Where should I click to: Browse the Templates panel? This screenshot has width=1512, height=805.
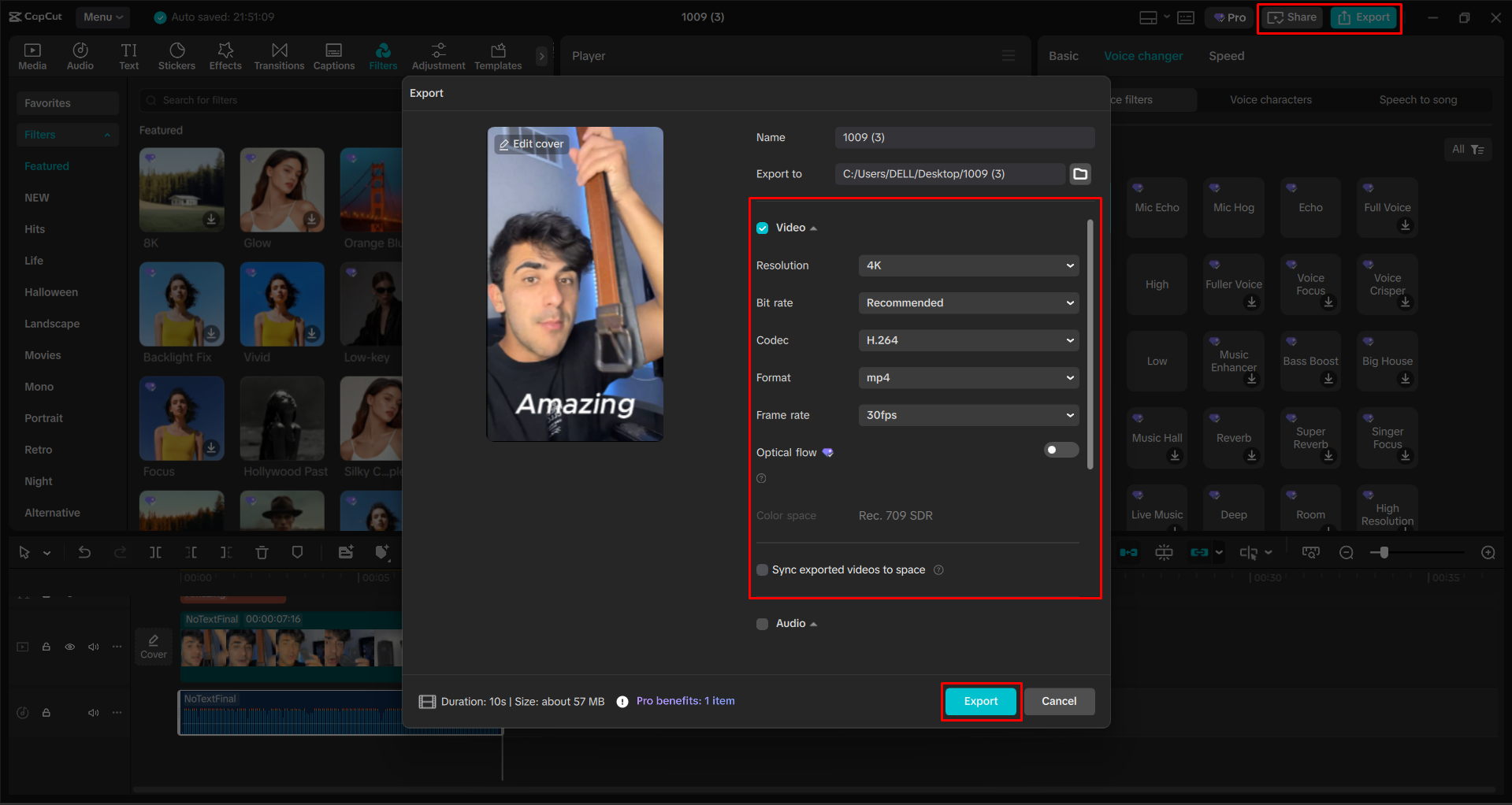(x=497, y=55)
